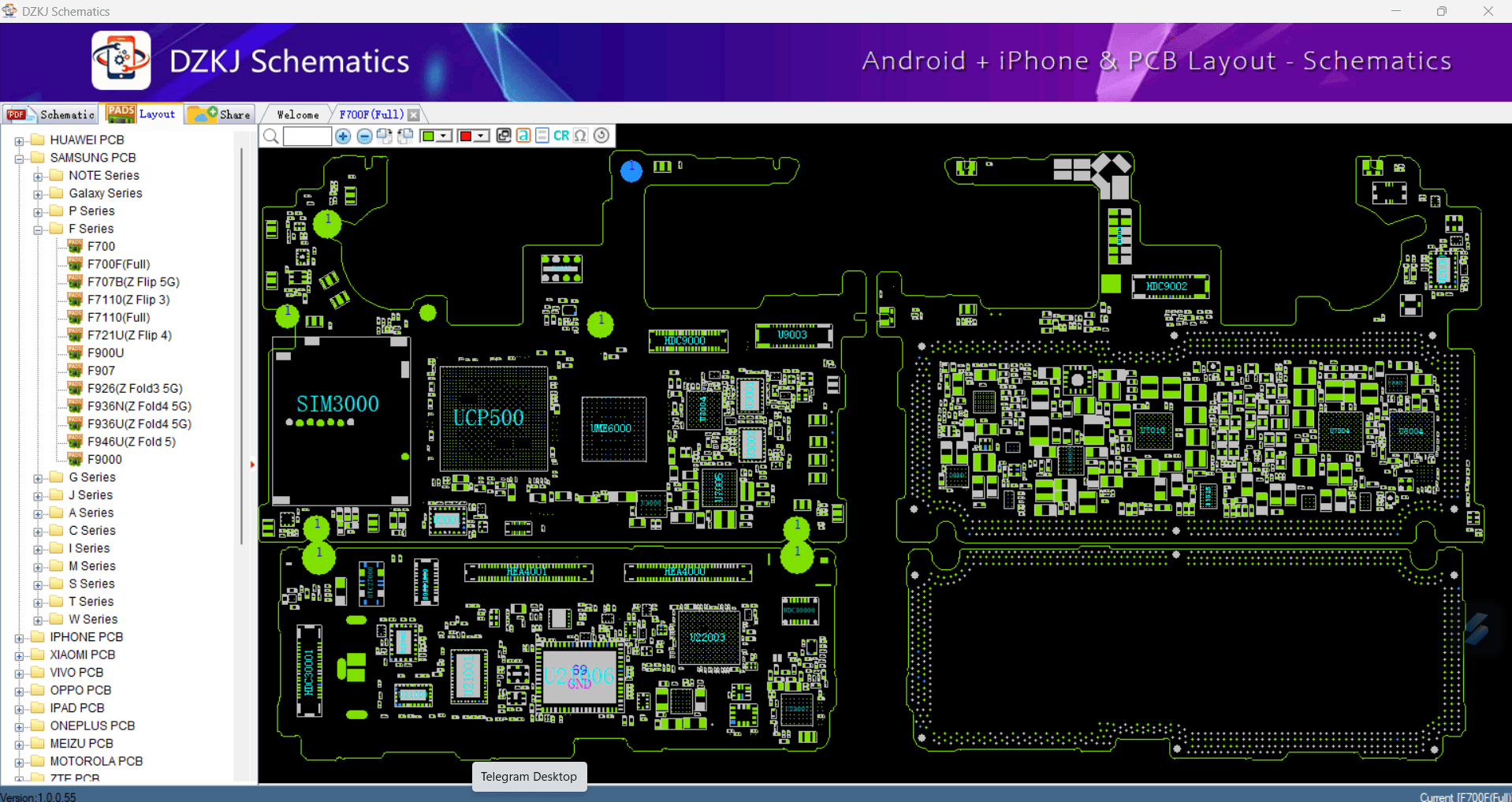The image size is (1512, 802).
Task: Click F907 board file icon
Action: (76, 371)
